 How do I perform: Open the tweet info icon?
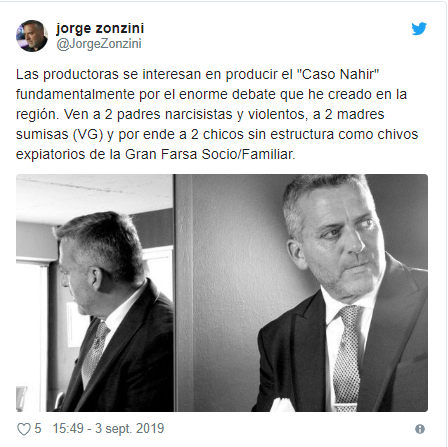click(x=420, y=429)
